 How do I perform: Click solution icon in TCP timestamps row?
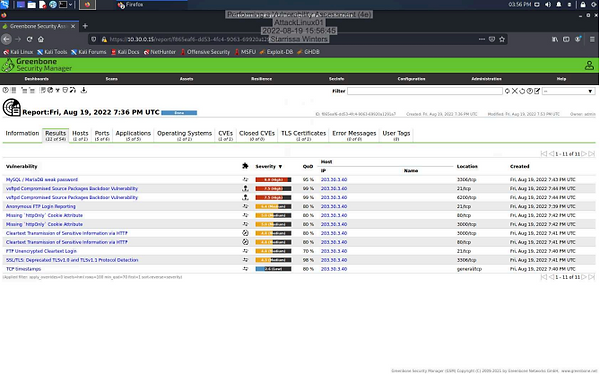click(x=245, y=269)
